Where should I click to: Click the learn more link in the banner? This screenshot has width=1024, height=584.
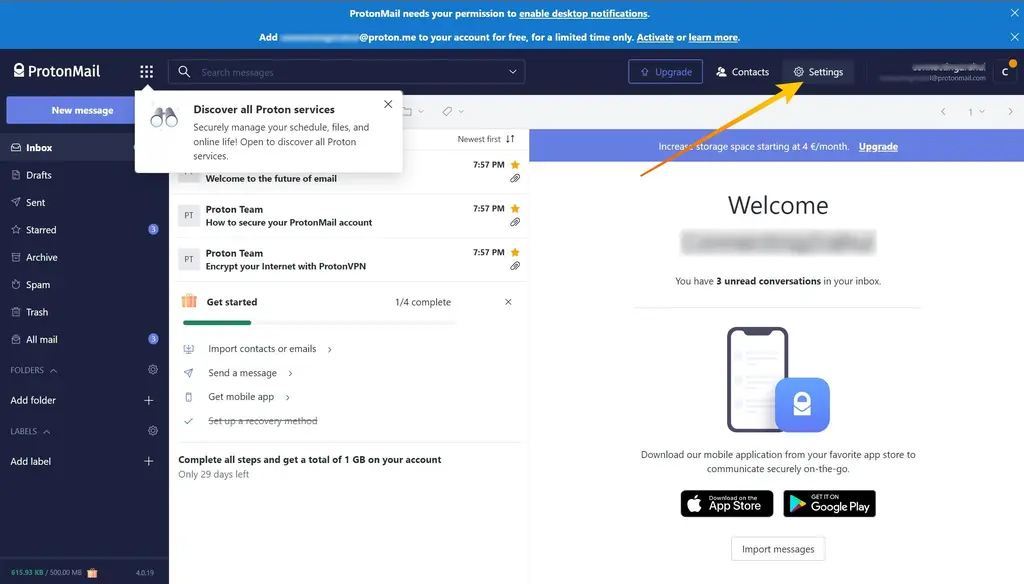(x=713, y=37)
